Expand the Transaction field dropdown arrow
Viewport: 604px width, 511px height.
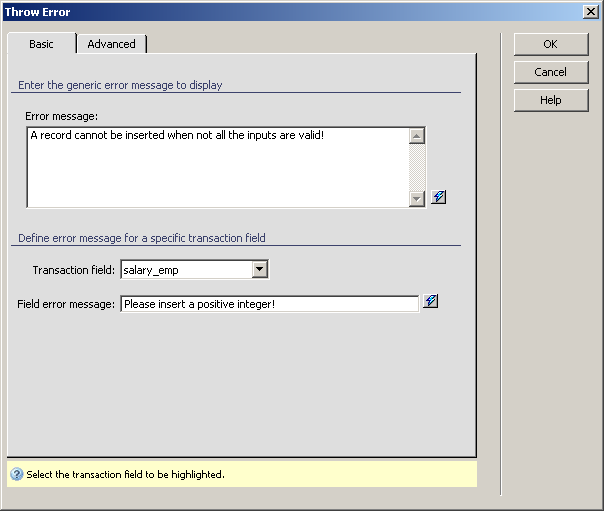pos(260,269)
